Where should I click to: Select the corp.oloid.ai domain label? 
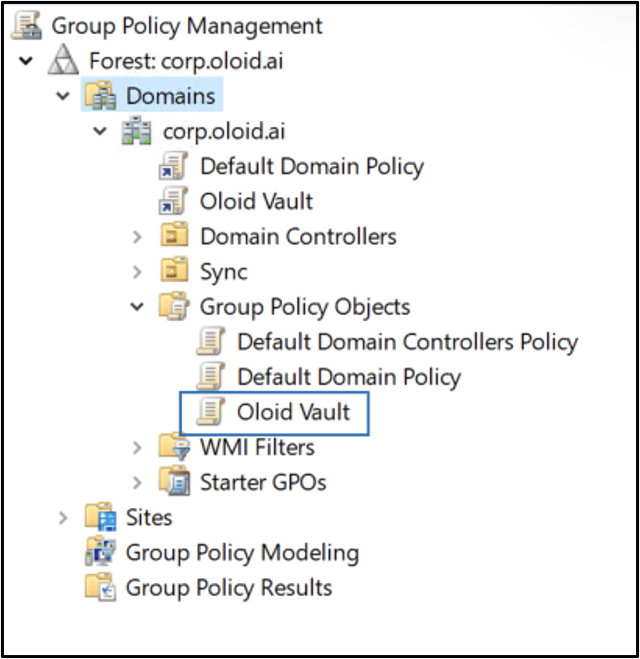224,131
